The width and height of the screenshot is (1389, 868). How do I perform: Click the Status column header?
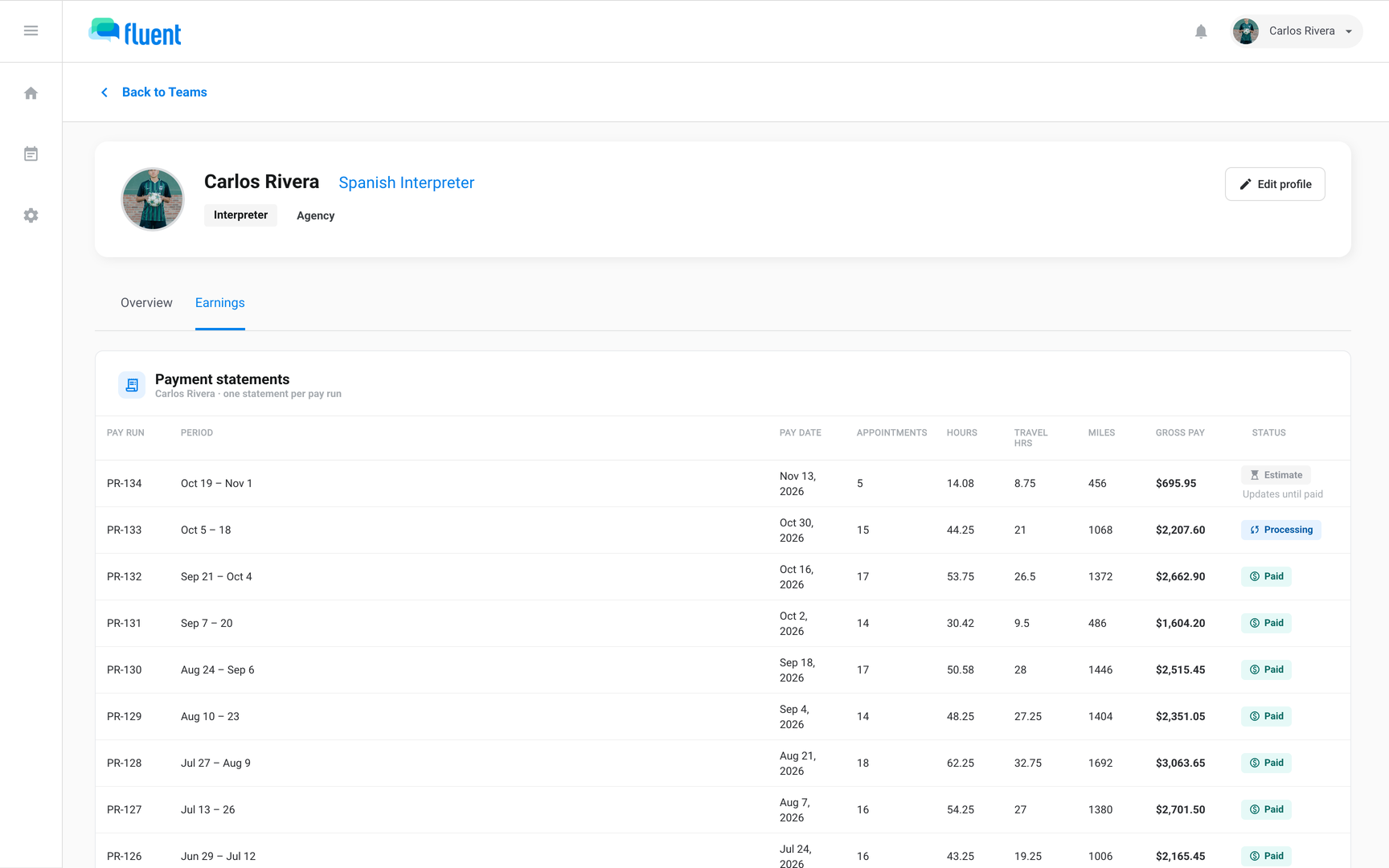pos(1268,433)
